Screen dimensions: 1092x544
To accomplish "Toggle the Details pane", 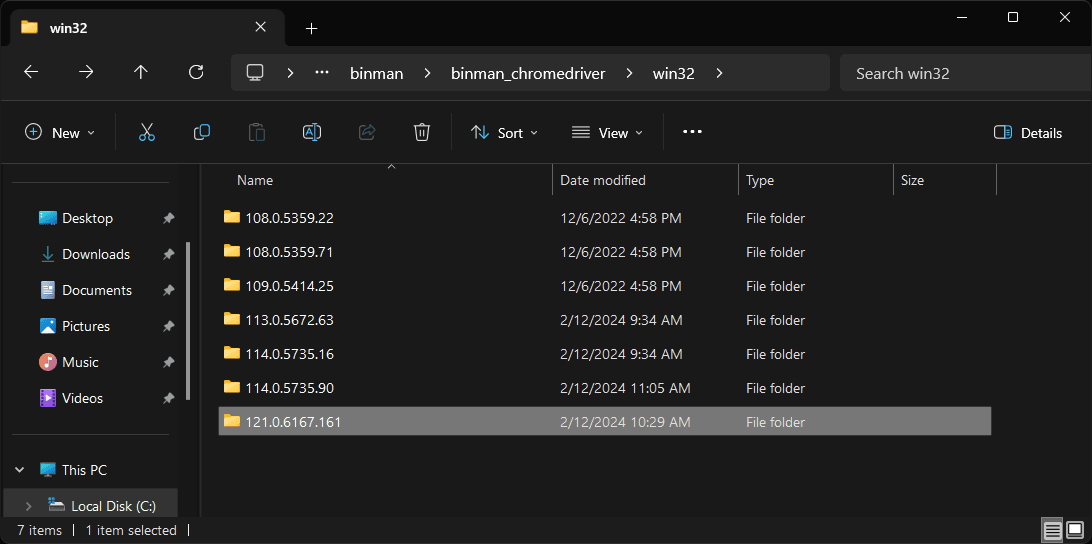I will 1028,132.
